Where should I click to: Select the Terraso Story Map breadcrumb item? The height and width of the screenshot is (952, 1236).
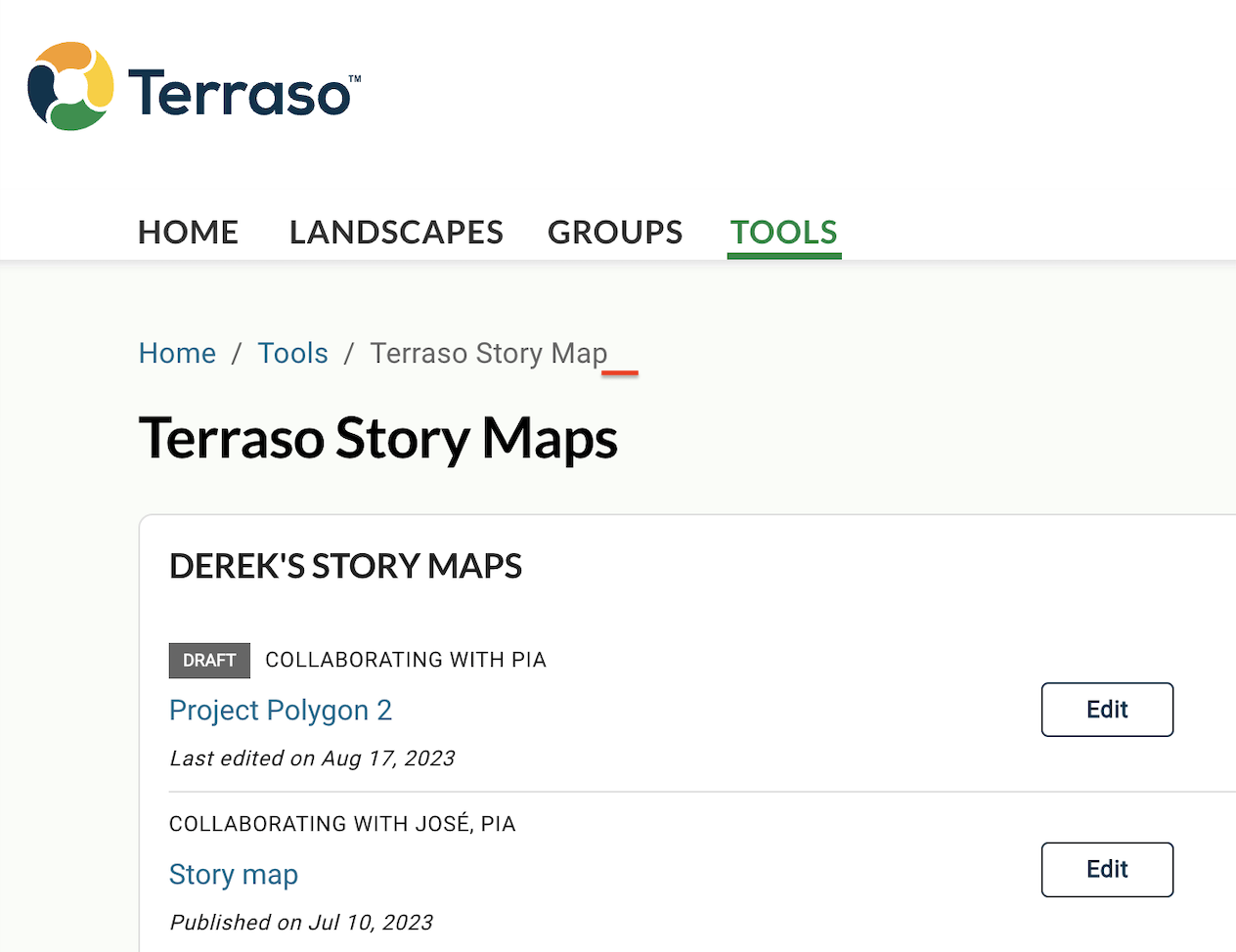click(488, 353)
